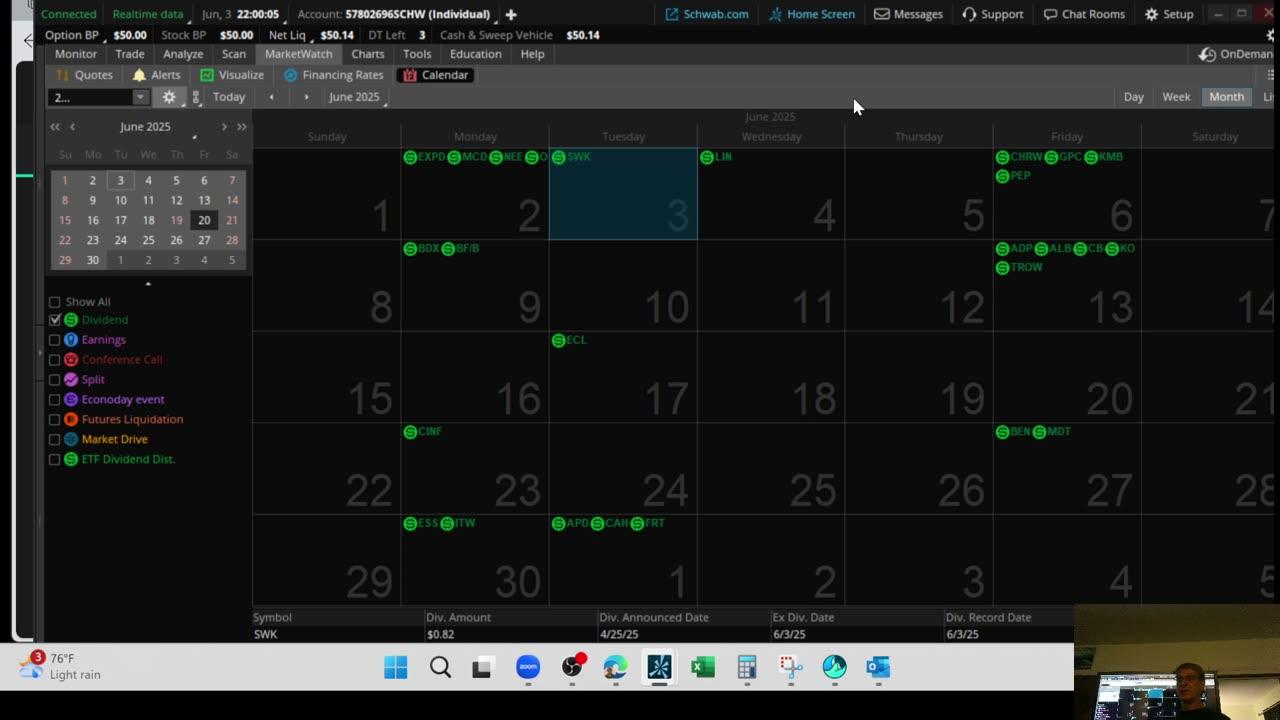The height and width of the screenshot is (720, 1280).
Task: Jump back a year in mini calendar
Action: coord(55,127)
